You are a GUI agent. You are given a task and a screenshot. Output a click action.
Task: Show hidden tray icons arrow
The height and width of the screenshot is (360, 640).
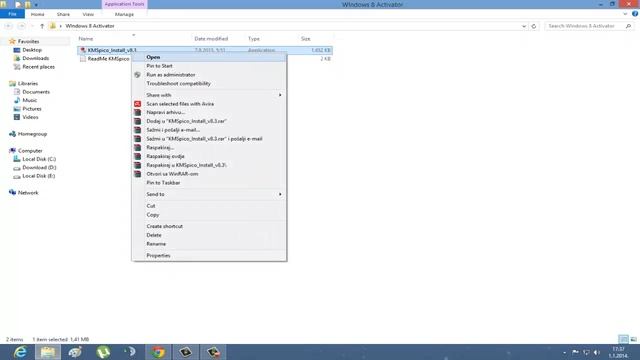pyautogui.click(x=564, y=352)
